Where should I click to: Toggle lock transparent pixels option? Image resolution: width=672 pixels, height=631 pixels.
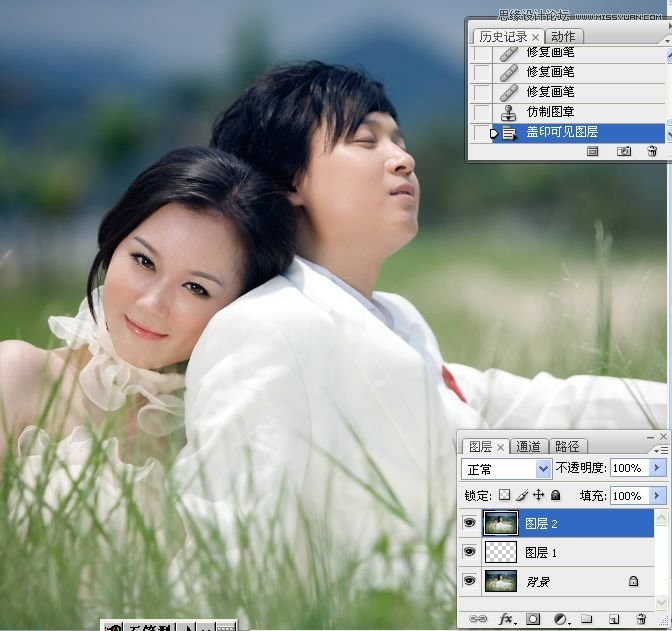coord(505,495)
